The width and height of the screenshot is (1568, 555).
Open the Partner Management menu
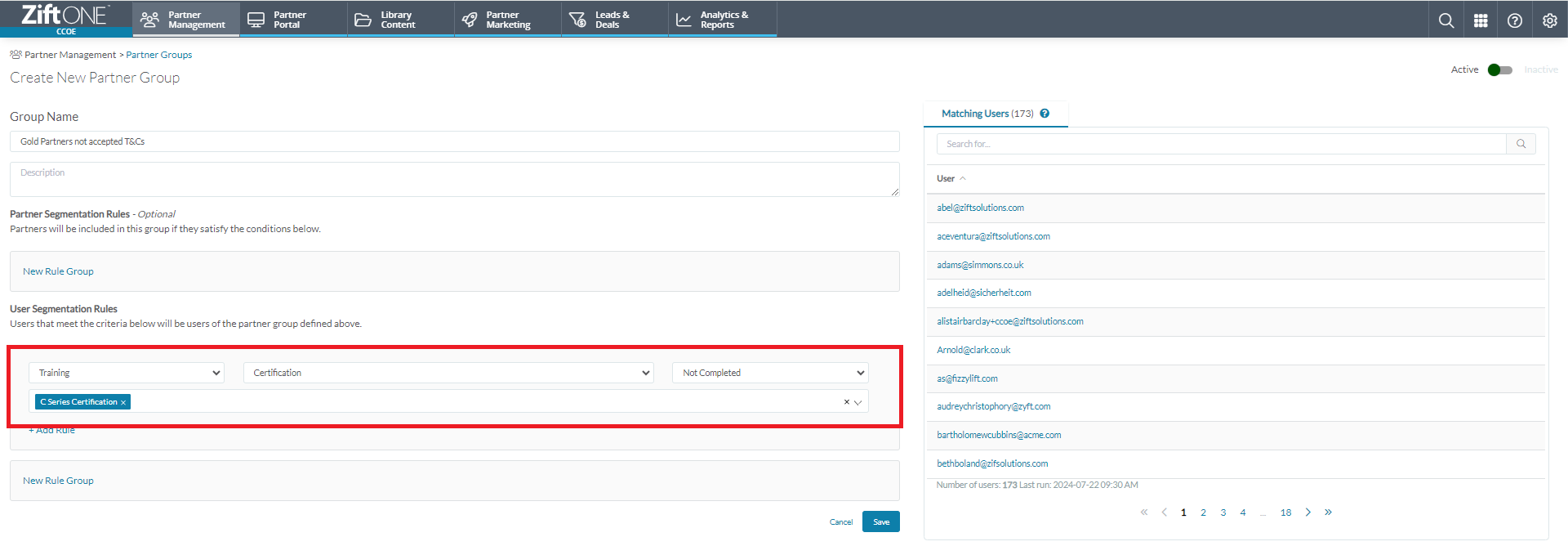185,20
